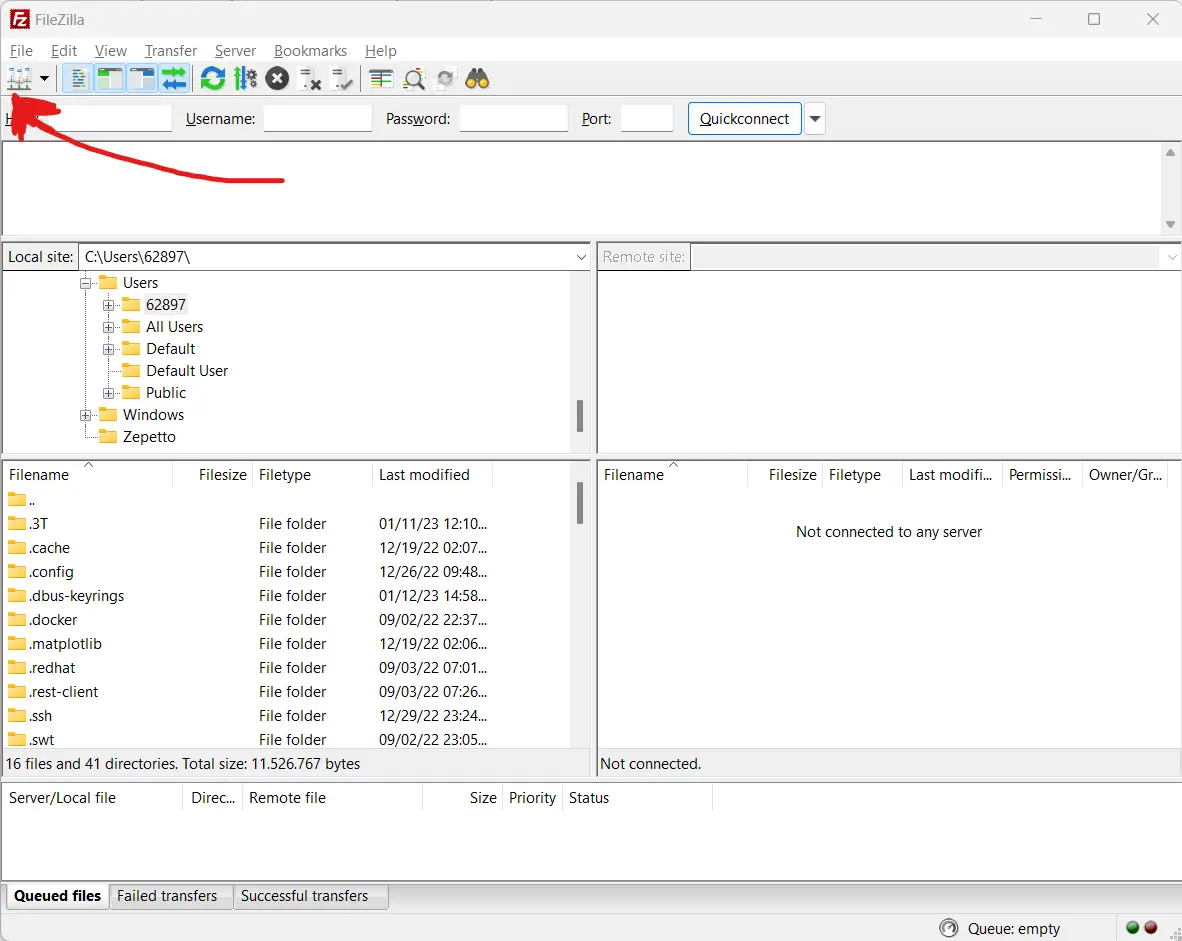Screen dimensions: 1182x941
Task: Focus the Username input field
Action: point(317,118)
